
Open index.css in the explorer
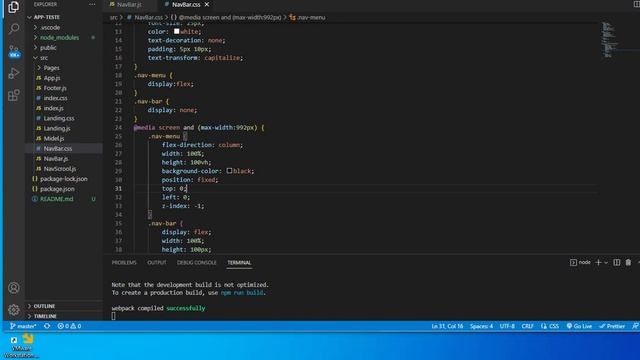tap(56, 98)
